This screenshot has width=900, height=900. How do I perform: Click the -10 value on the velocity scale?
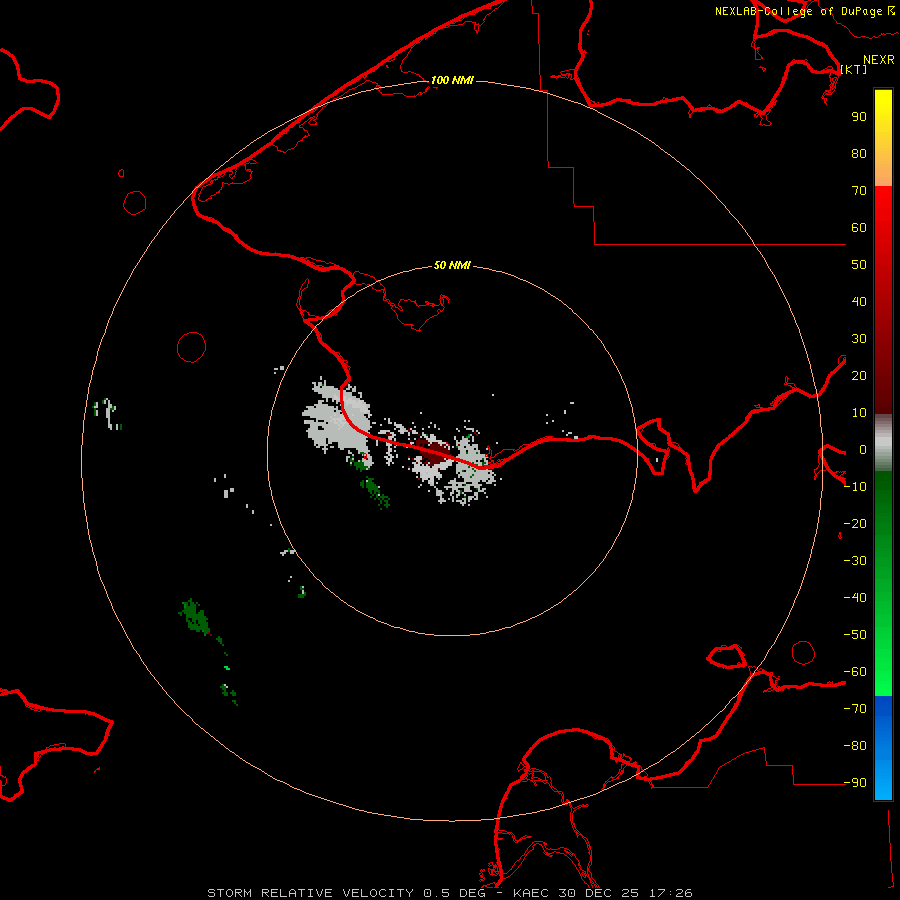[x=855, y=487]
